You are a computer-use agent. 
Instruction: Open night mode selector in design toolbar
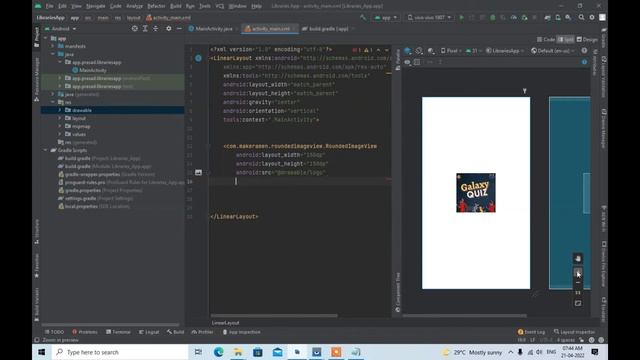coord(431,51)
